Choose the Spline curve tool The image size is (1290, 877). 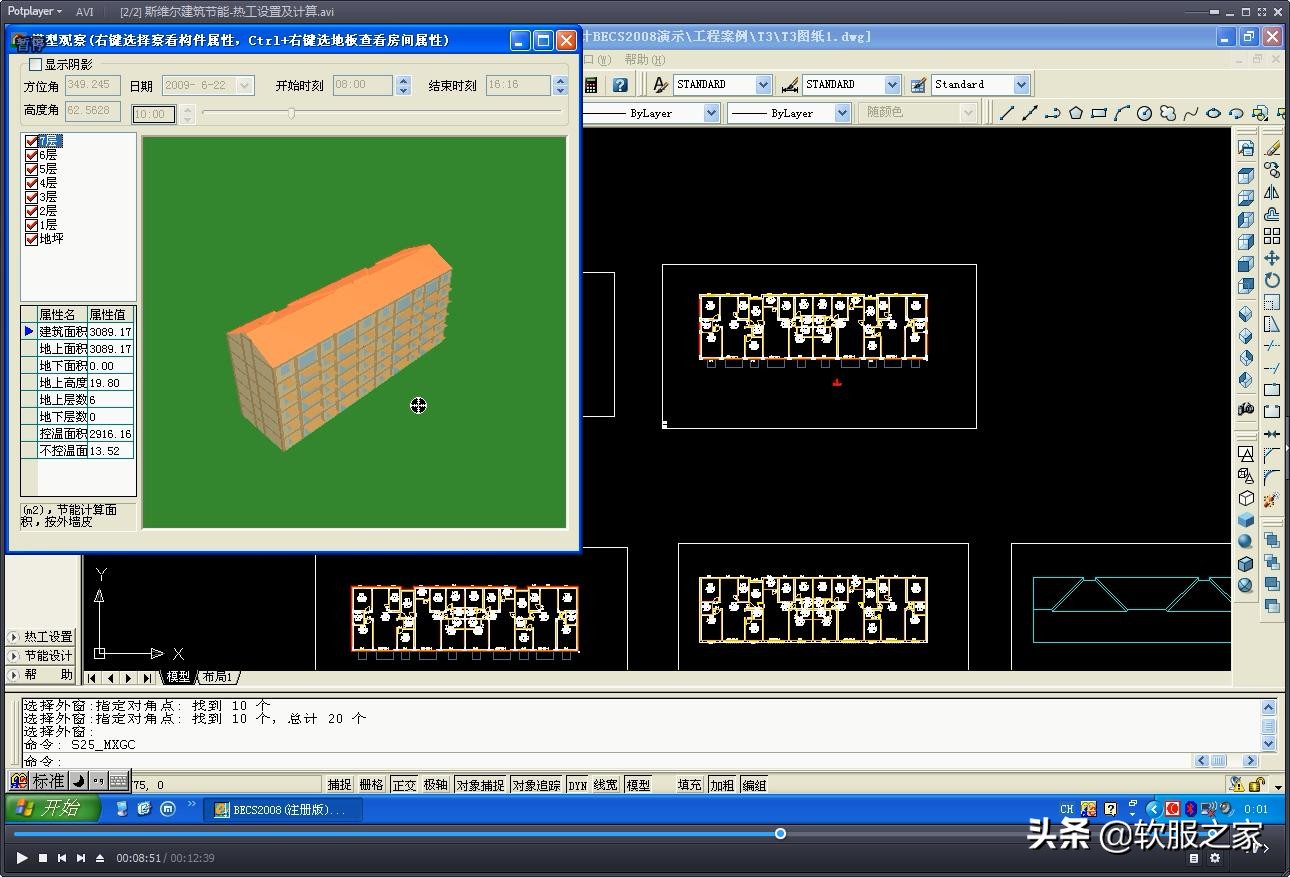pos(1190,113)
